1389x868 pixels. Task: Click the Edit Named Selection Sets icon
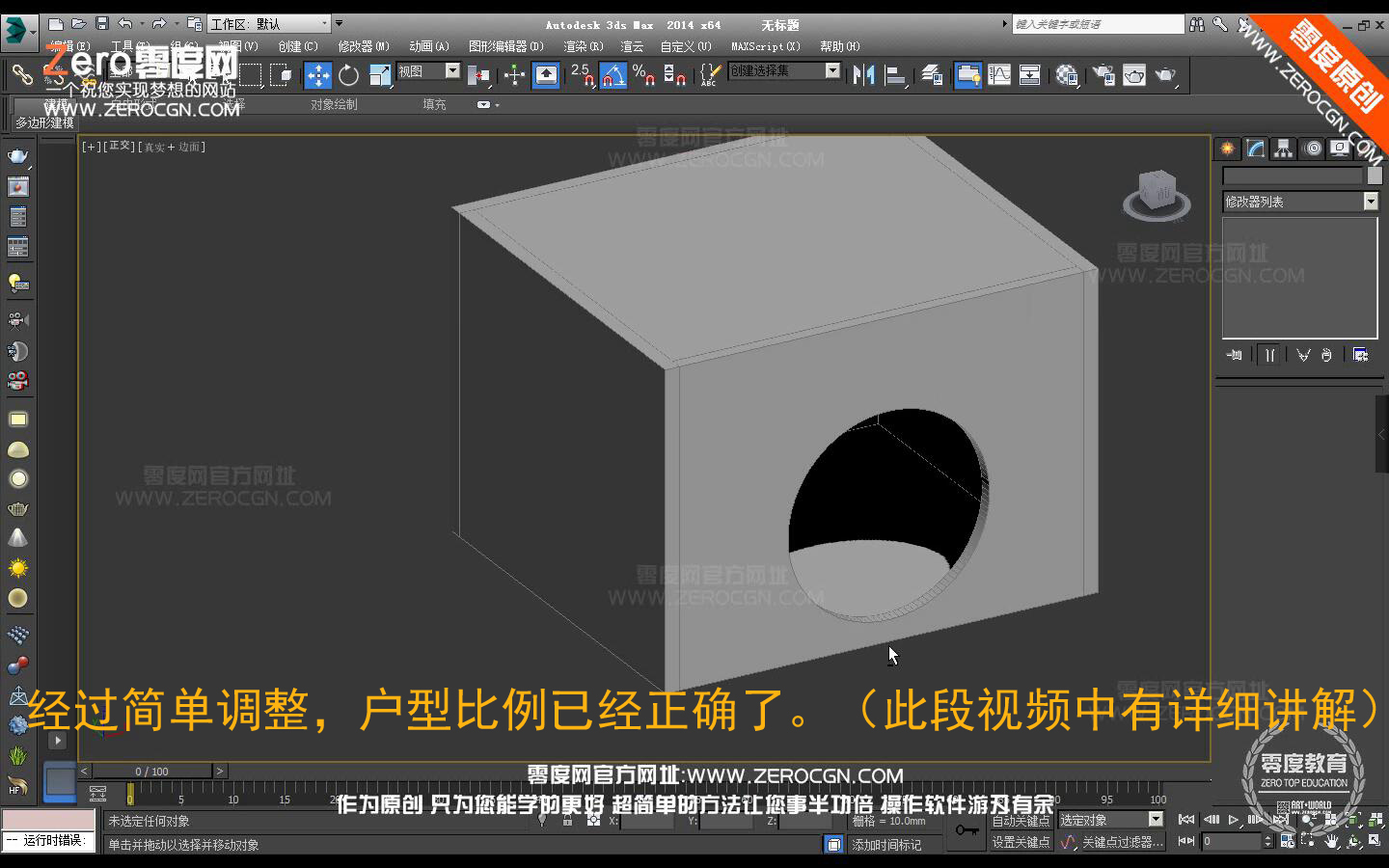coord(710,74)
